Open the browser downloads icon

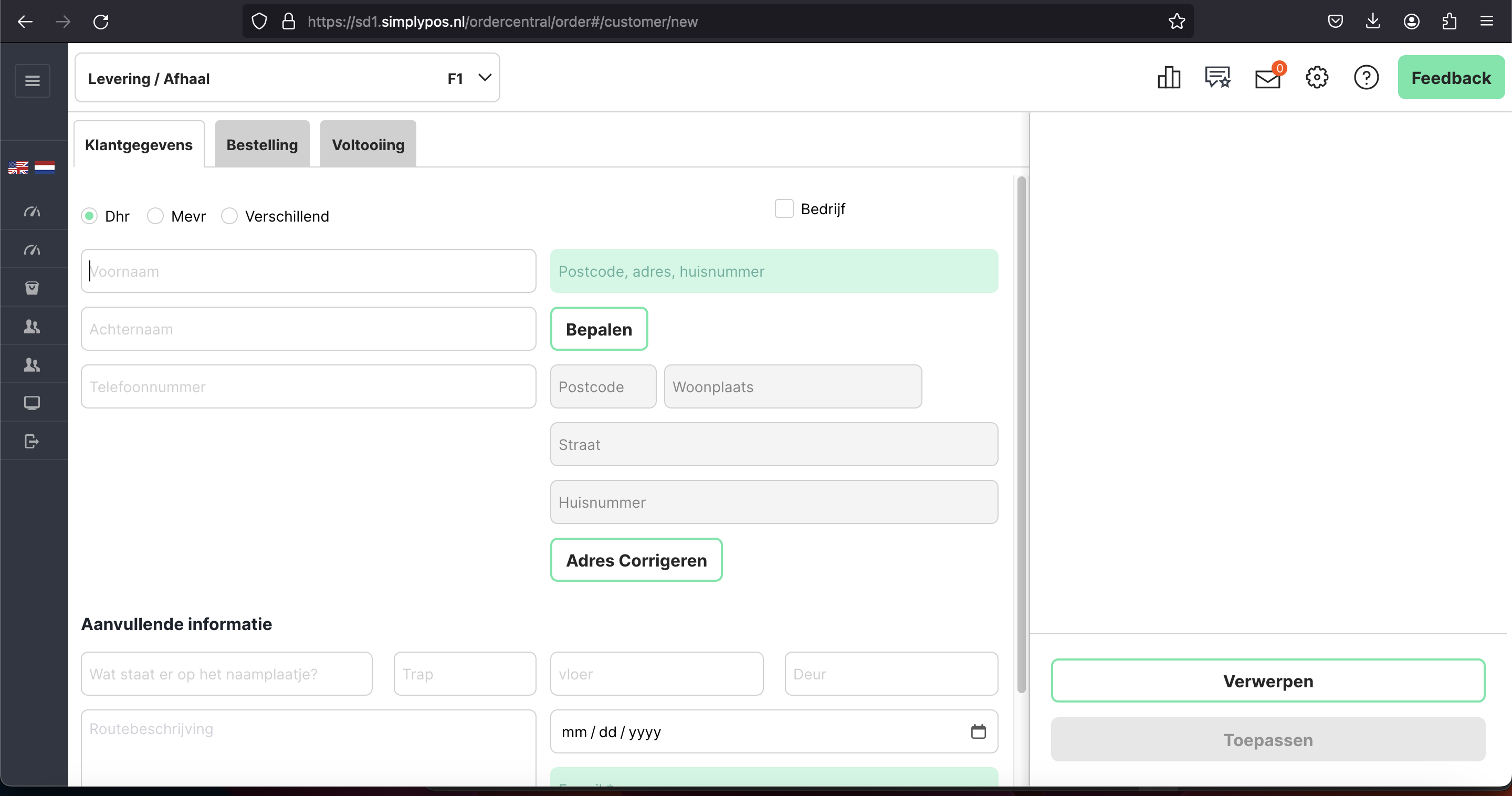click(x=1373, y=22)
